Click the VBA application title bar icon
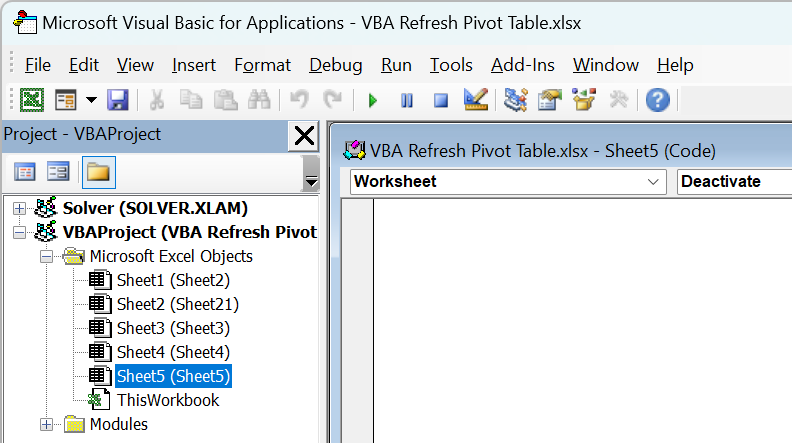The image size is (792, 443). point(25,23)
